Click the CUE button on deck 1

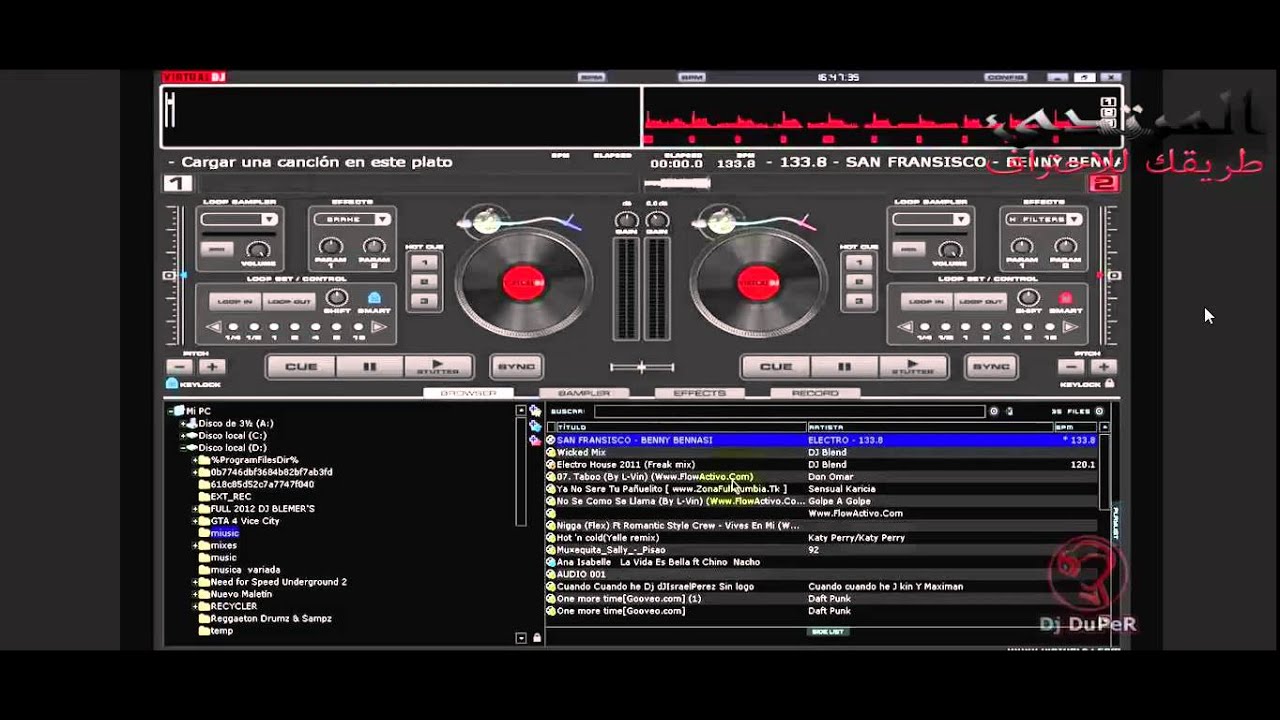tap(300, 367)
